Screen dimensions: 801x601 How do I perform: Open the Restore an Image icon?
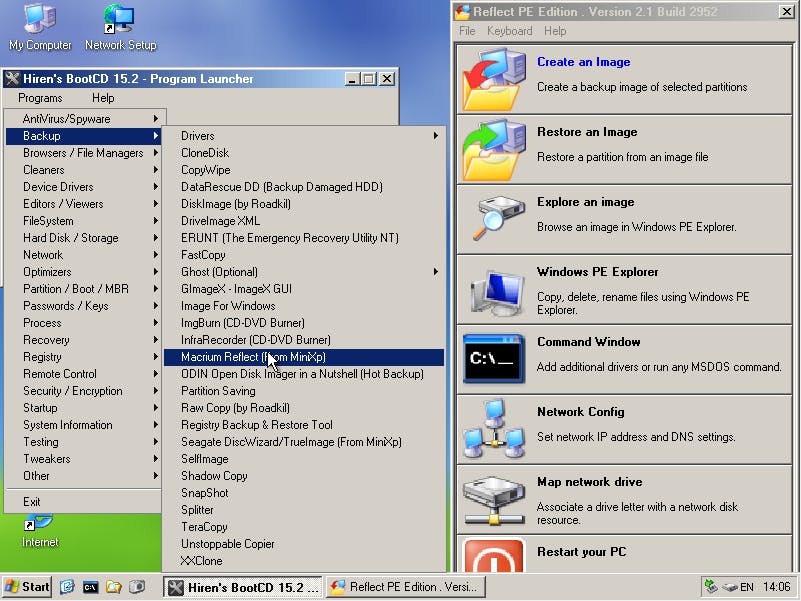point(494,149)
